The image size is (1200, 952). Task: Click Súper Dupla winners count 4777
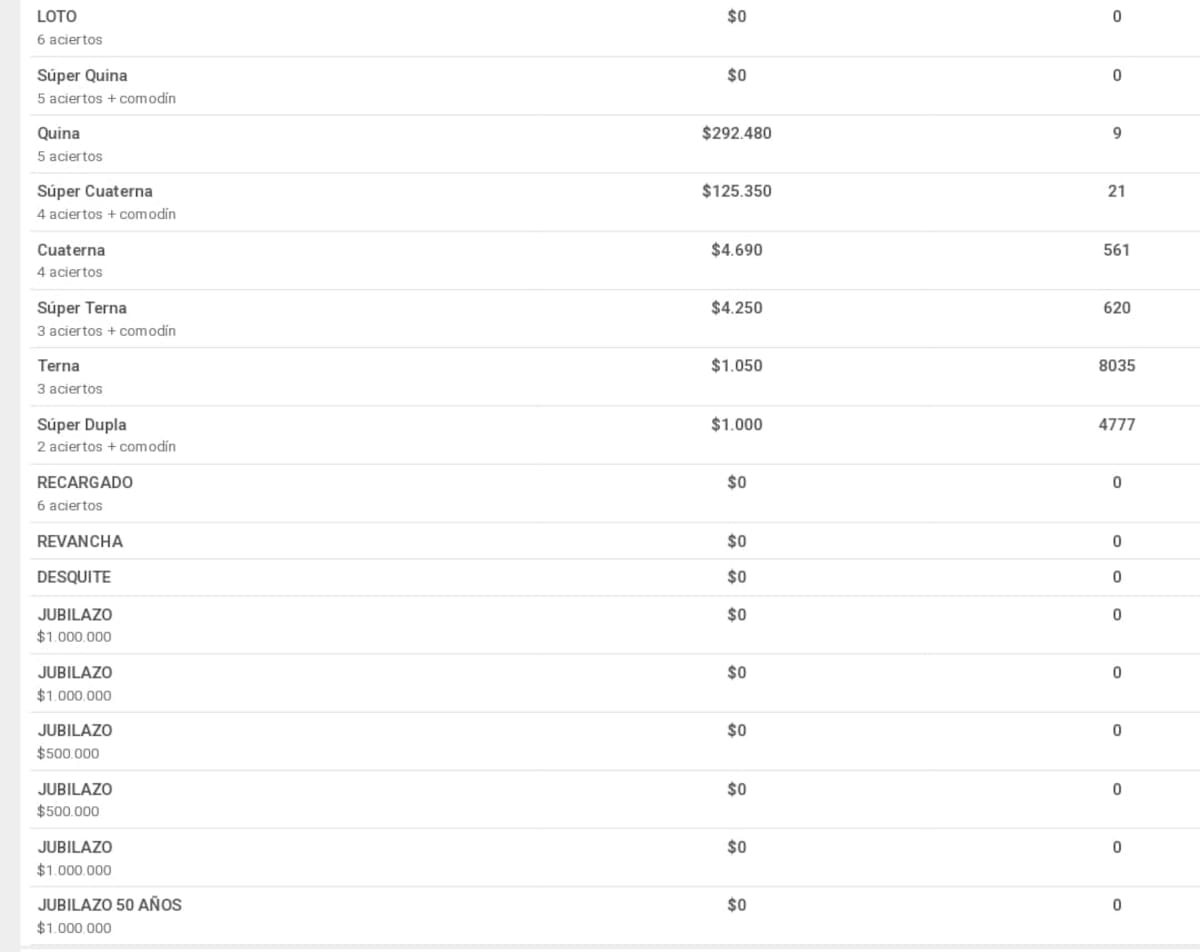click(1117, 424)
